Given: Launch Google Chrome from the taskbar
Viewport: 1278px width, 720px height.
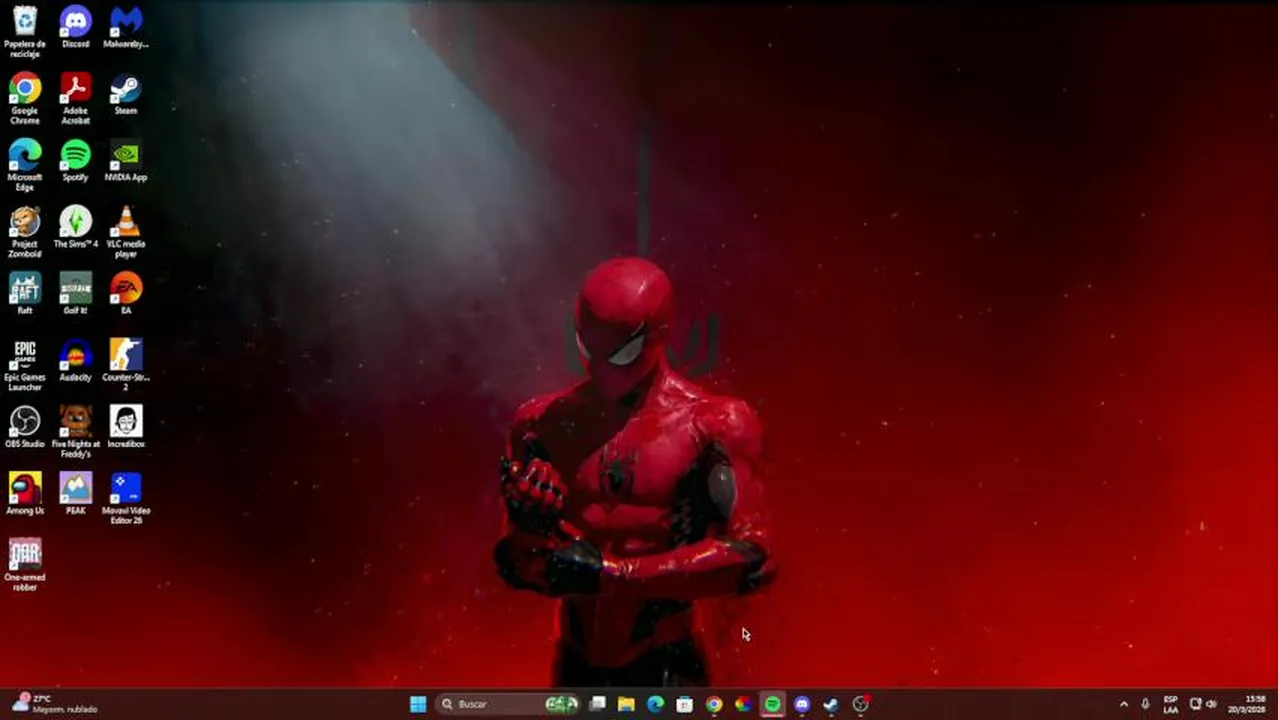Looking at the screenshot, I should point(713,704).
